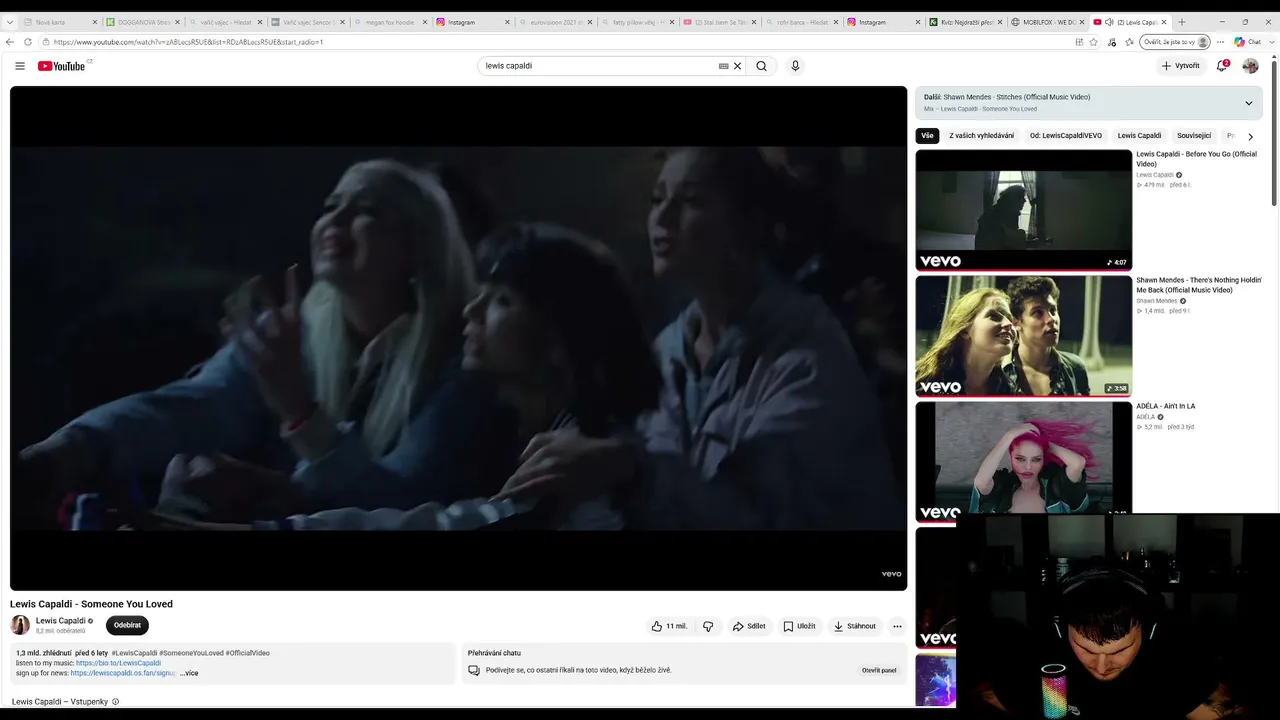
Task: Switch to the first Instagram browser tab
Action: point(469,22)
